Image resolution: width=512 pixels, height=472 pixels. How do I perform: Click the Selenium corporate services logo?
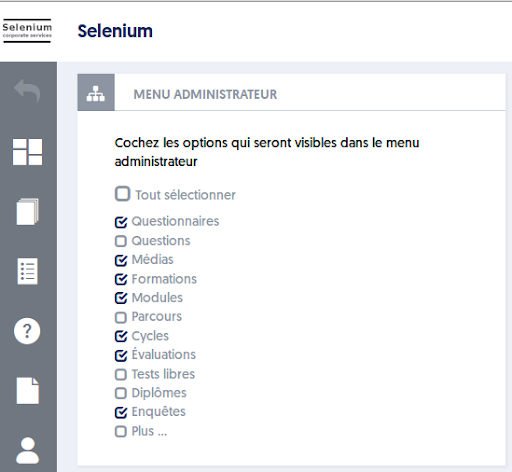click(27, 31)
